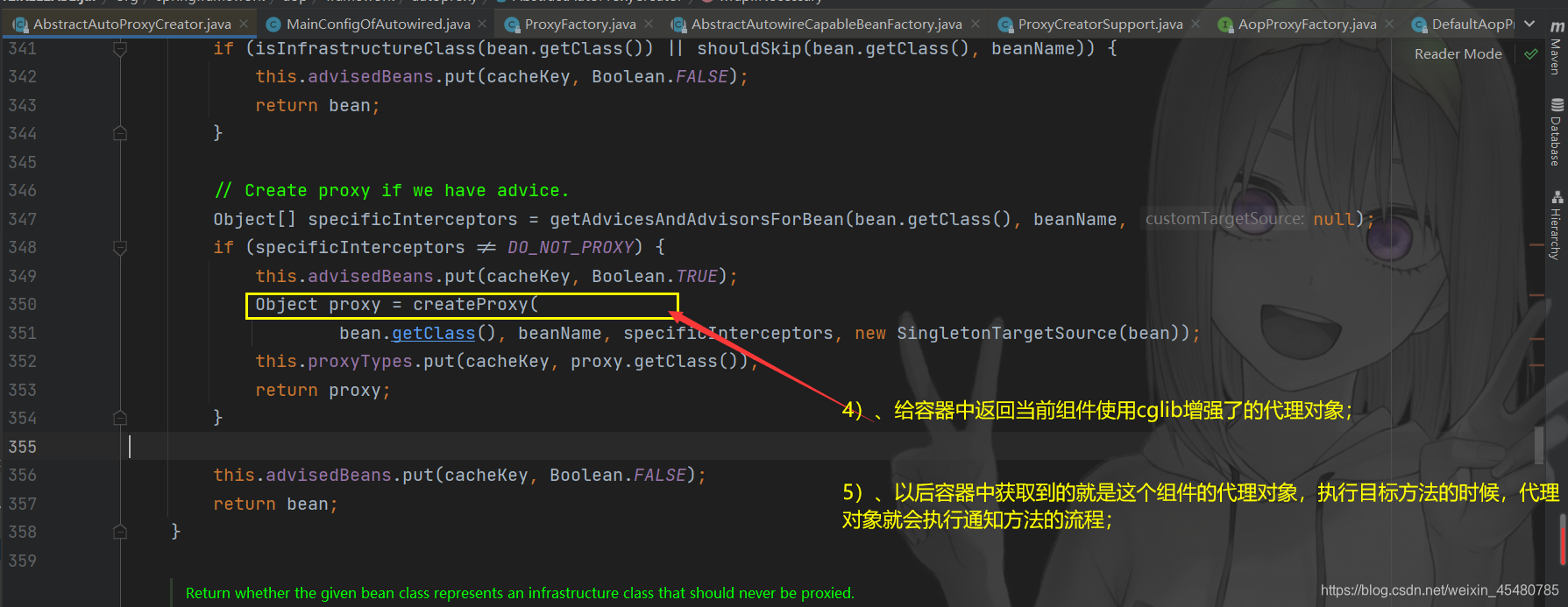Close the MainConfigOfAutowired.java tab
The height and width of the screenshot is (607, 1568).
(482, 24)
